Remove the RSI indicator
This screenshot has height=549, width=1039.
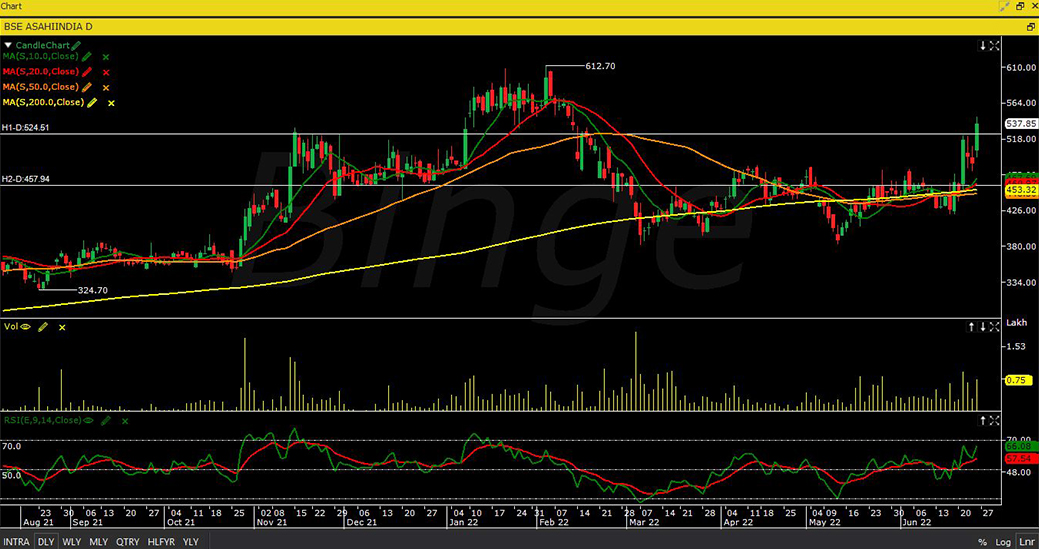pos(125,421)
